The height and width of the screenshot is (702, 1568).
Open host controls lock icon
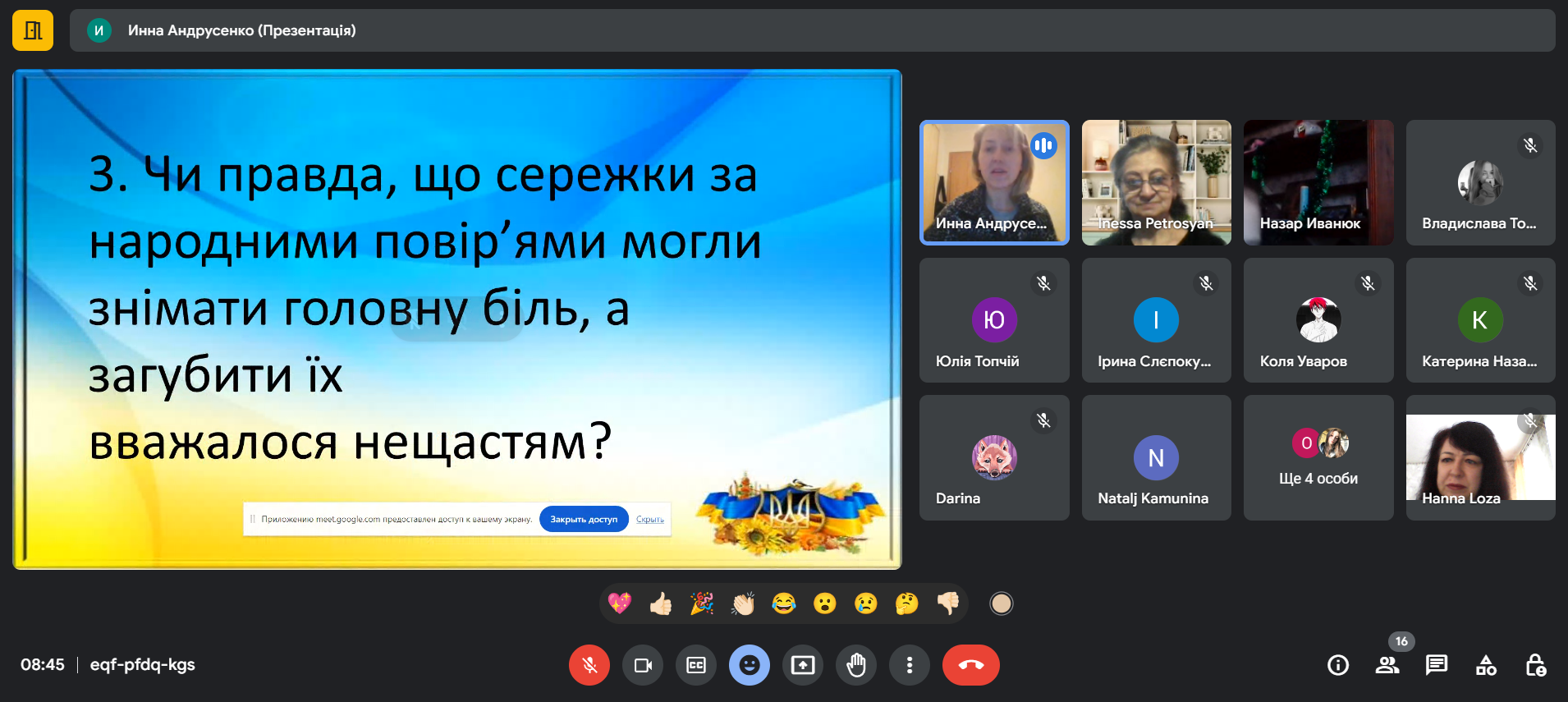1535,665
